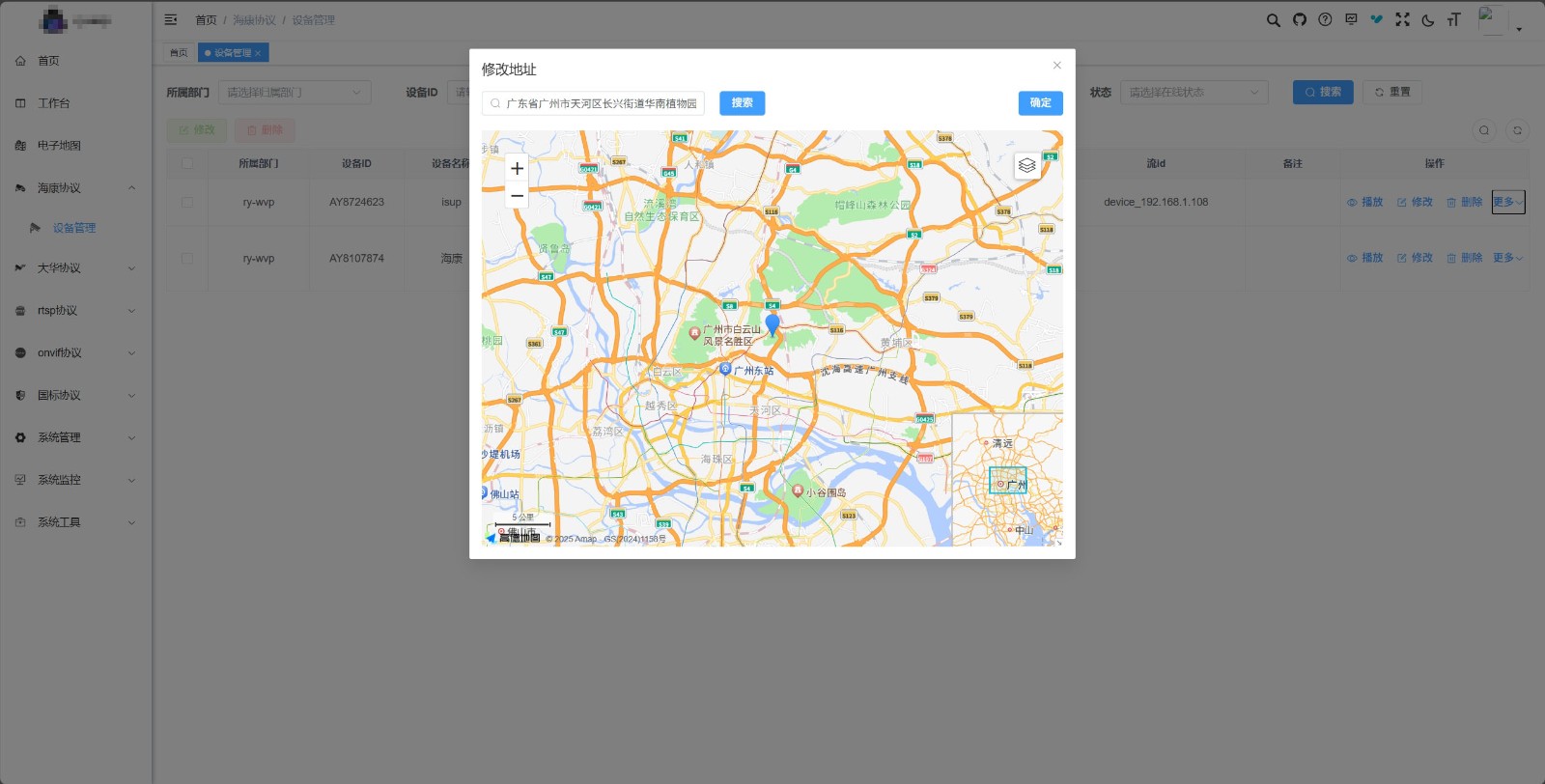
Task: Click the map zoom out minus button
Action: tap(517, 195)
